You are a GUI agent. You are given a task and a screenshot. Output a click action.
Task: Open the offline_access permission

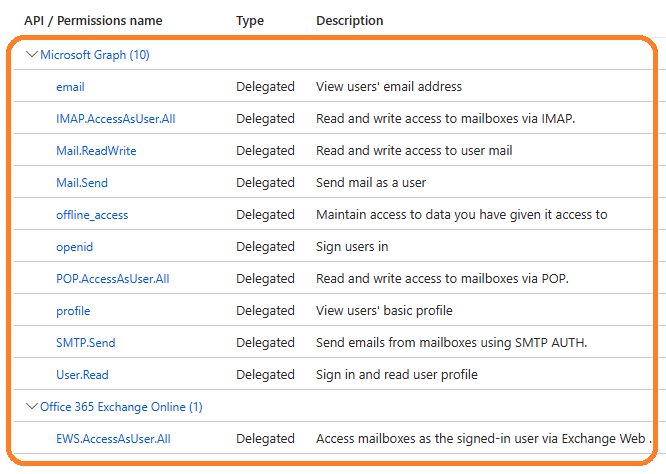[92, 215]
